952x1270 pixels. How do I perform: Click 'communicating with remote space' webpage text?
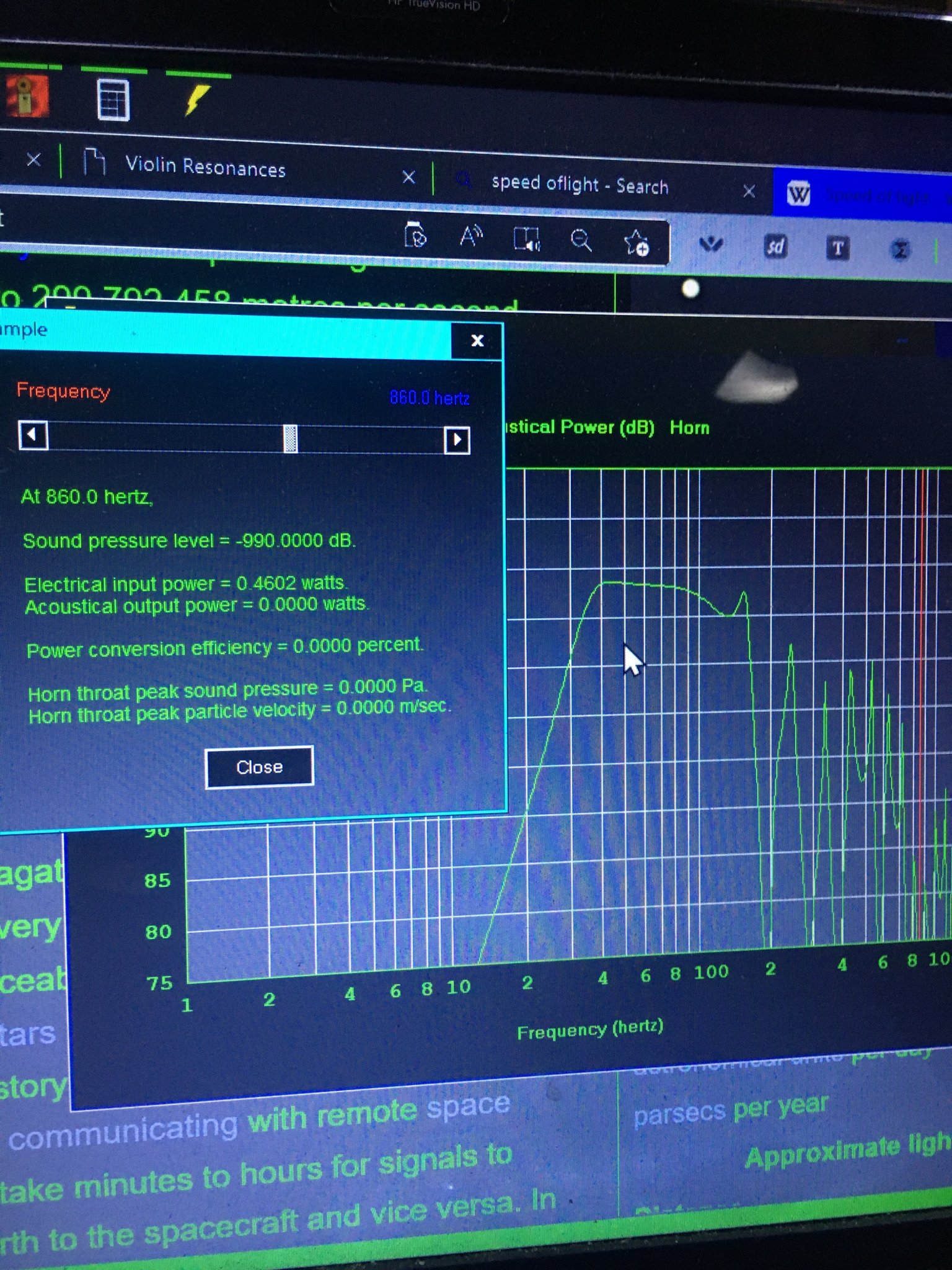click(x=260, y=1122)
